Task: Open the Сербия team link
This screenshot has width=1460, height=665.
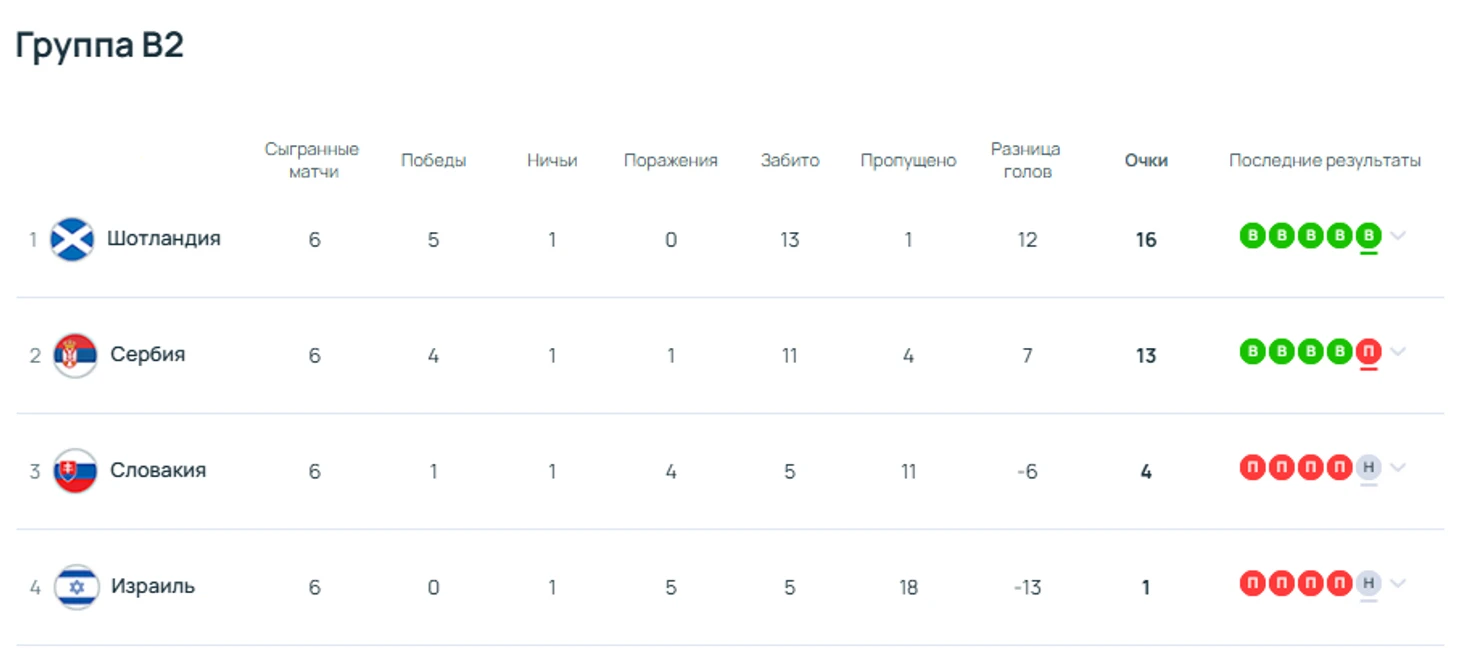Action: [148, 355]
